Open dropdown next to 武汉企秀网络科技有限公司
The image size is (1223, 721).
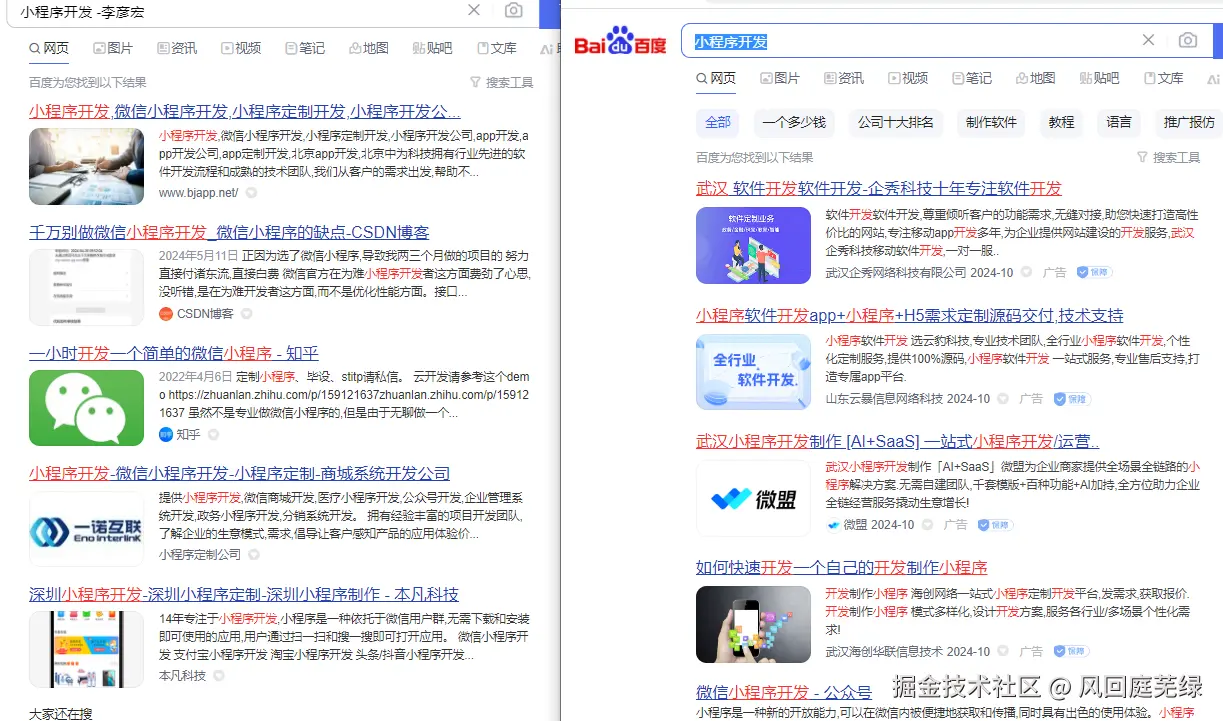[1026, 272]
